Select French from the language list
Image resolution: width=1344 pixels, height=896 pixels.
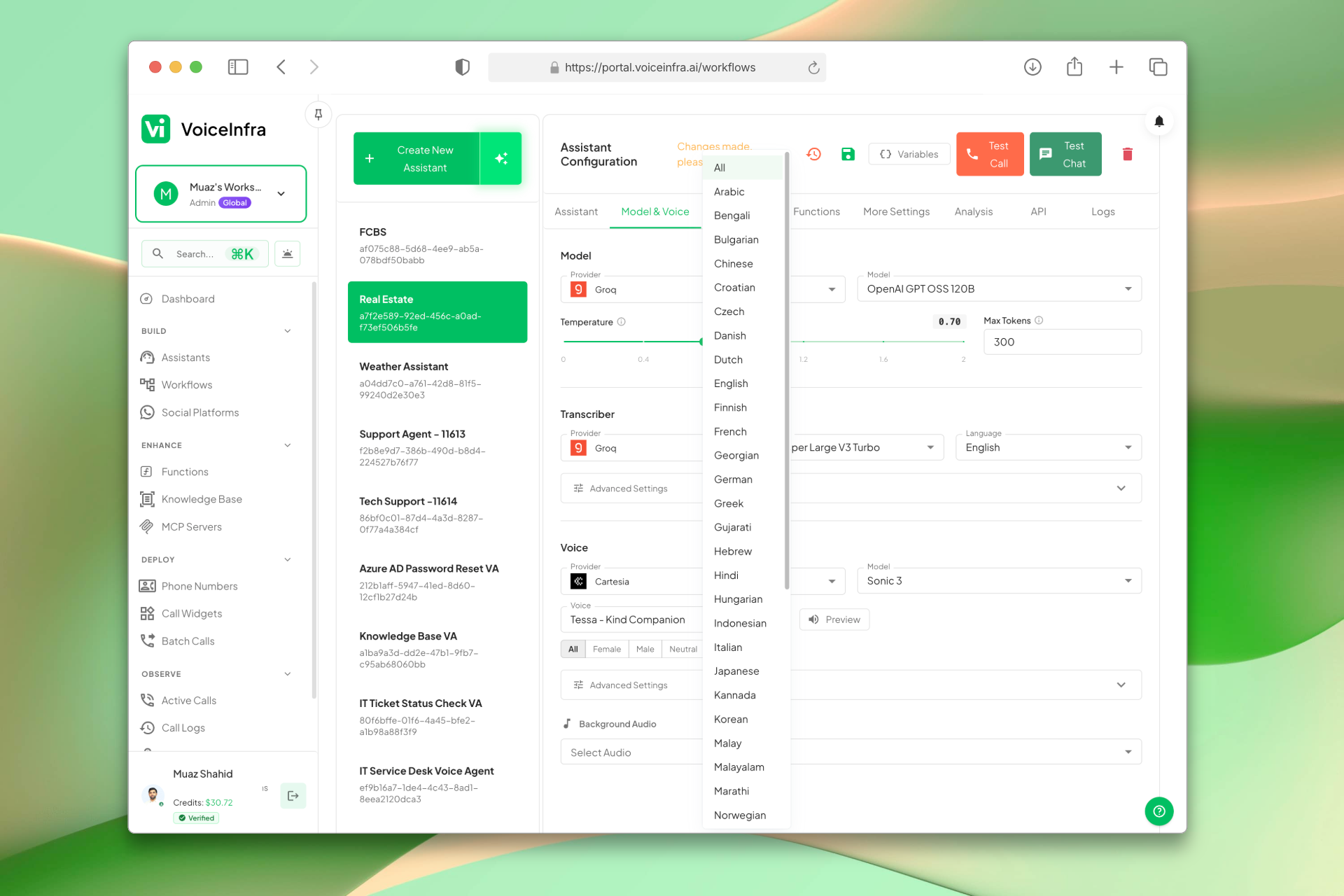(x=744, y=432)
